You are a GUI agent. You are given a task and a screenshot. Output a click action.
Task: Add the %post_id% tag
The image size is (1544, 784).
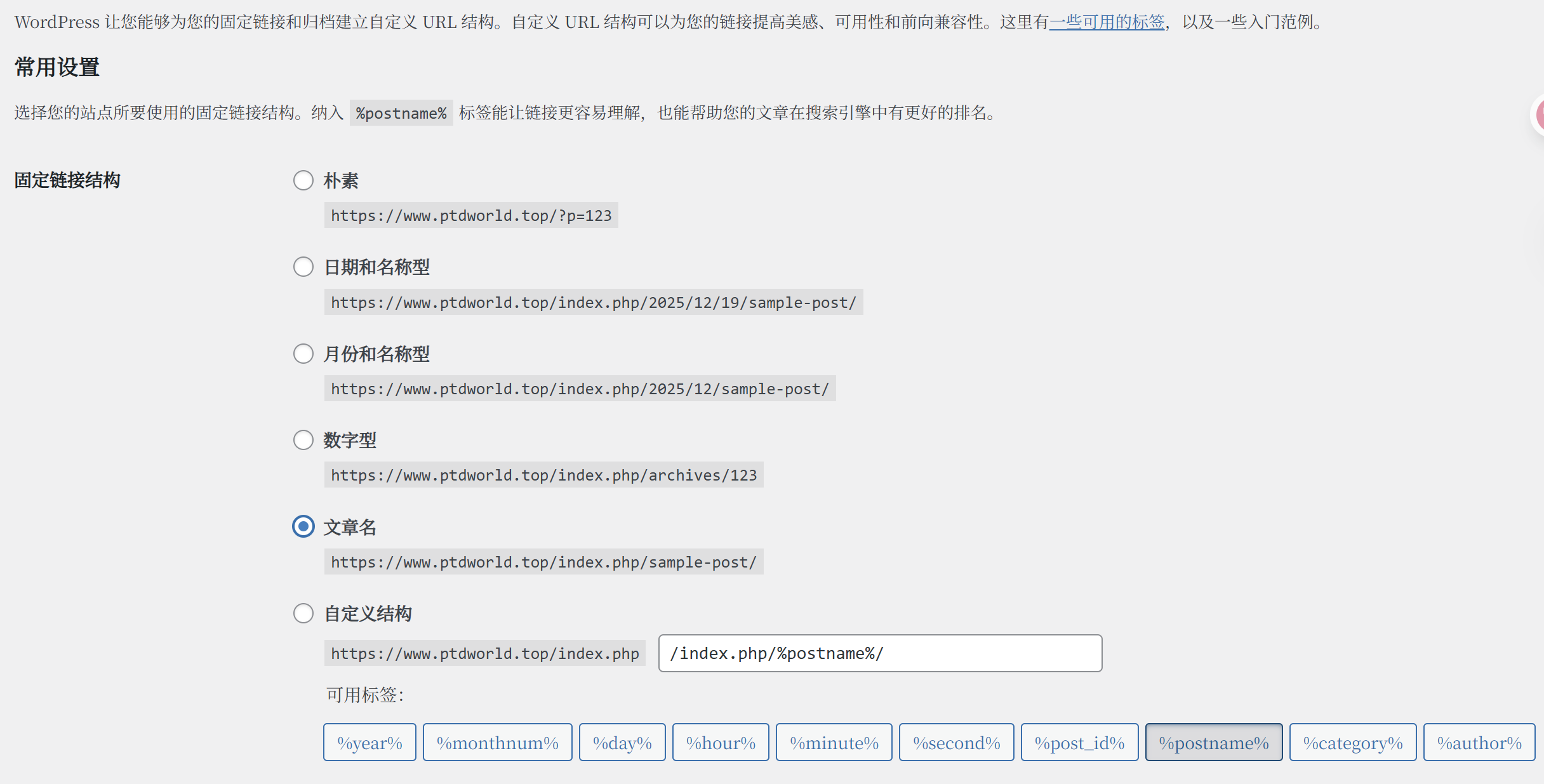pyautogui.click(x=1079, y=742)
